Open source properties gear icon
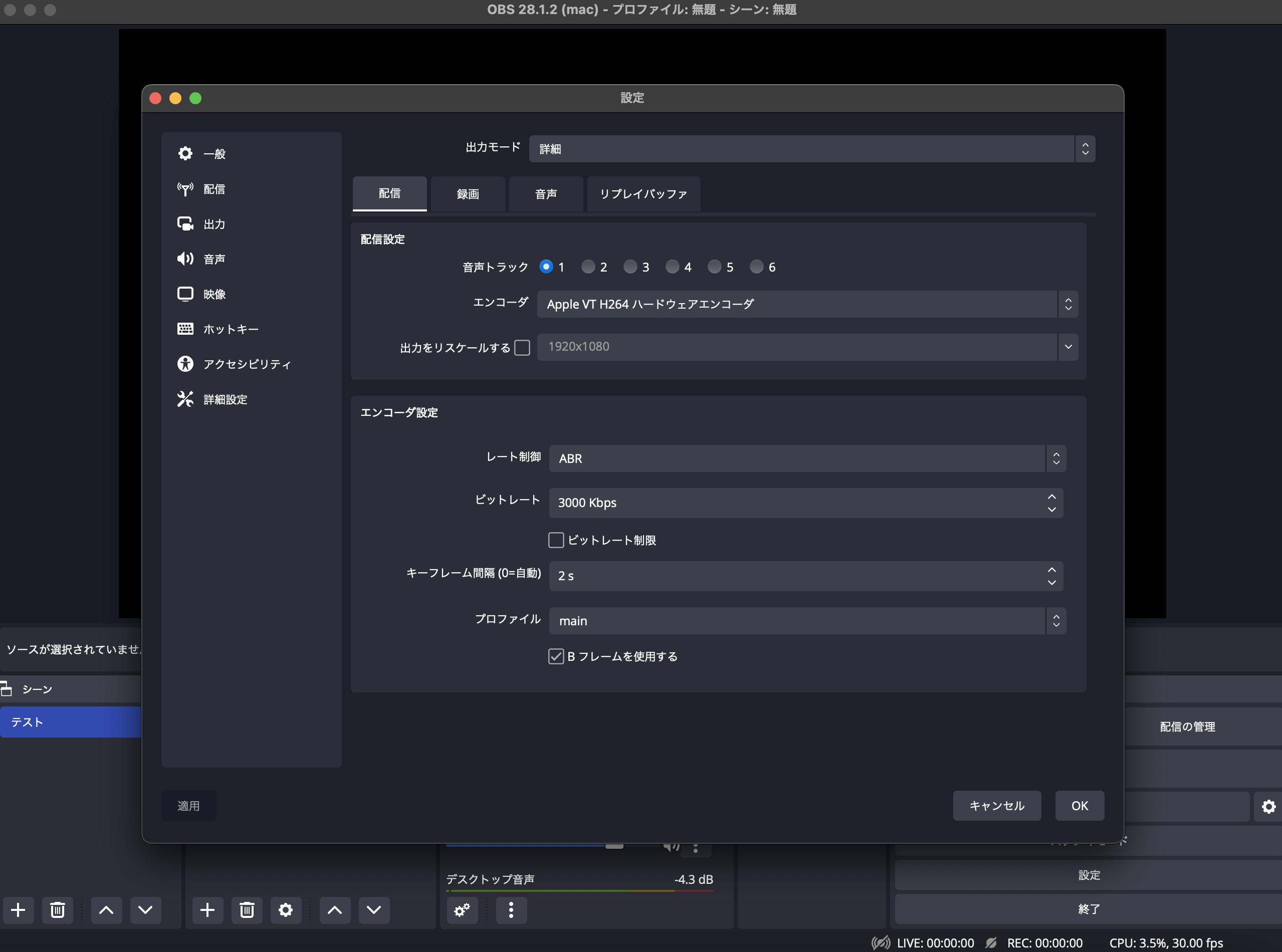The image size is (1282, 952). click(x=286, y=910)
